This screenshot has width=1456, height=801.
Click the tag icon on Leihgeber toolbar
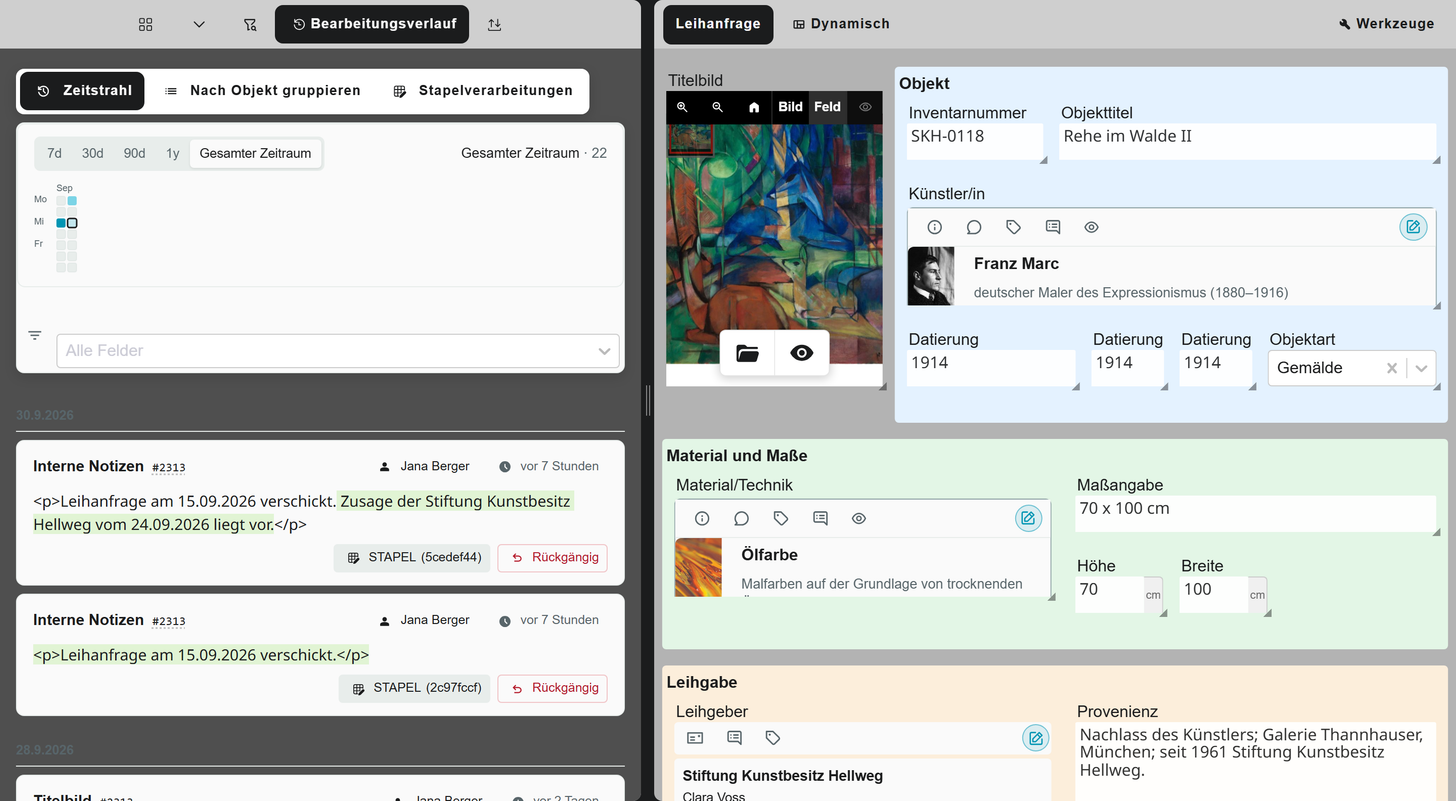click(773, 738)
